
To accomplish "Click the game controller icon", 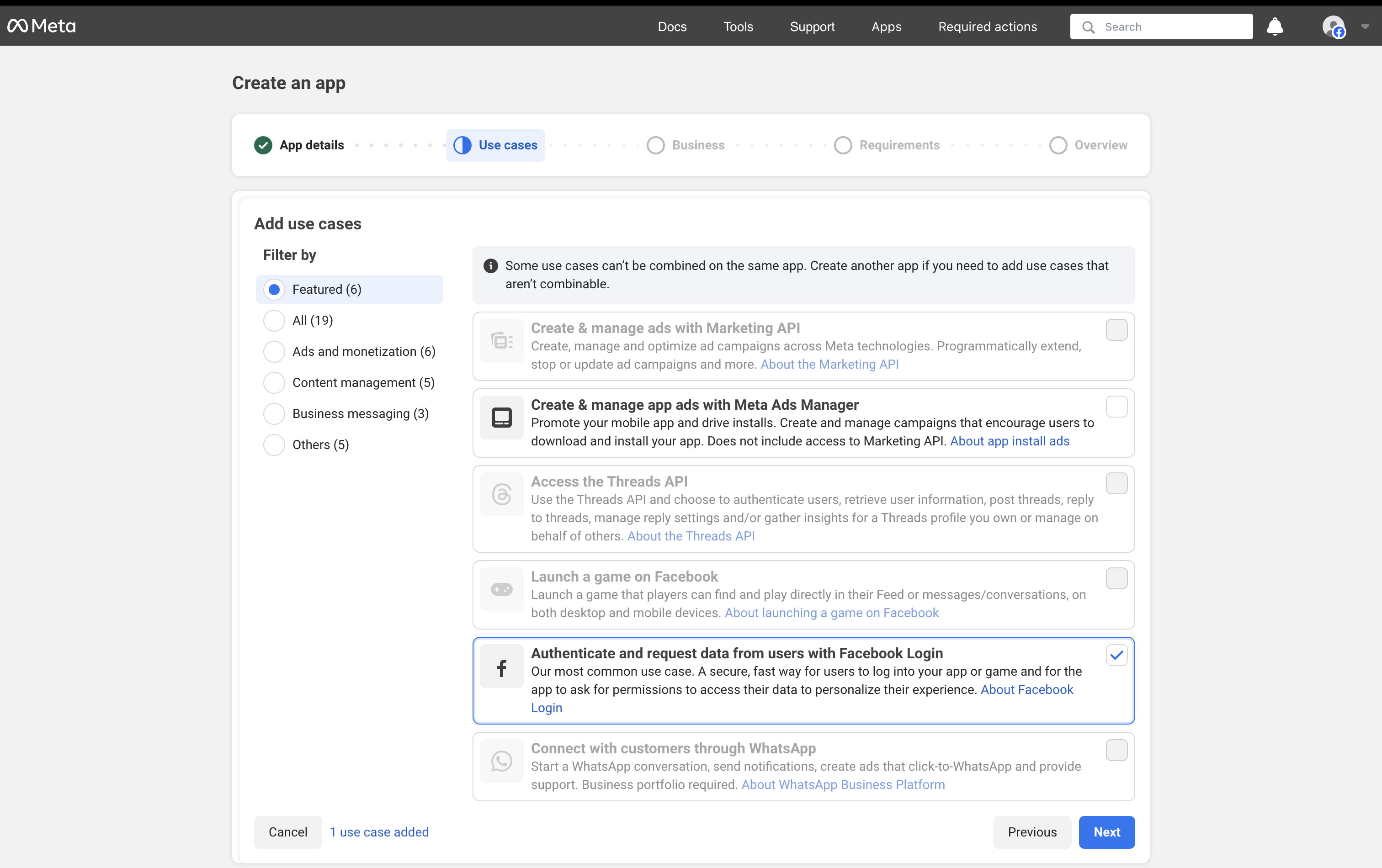I will (x=501, y=590).
